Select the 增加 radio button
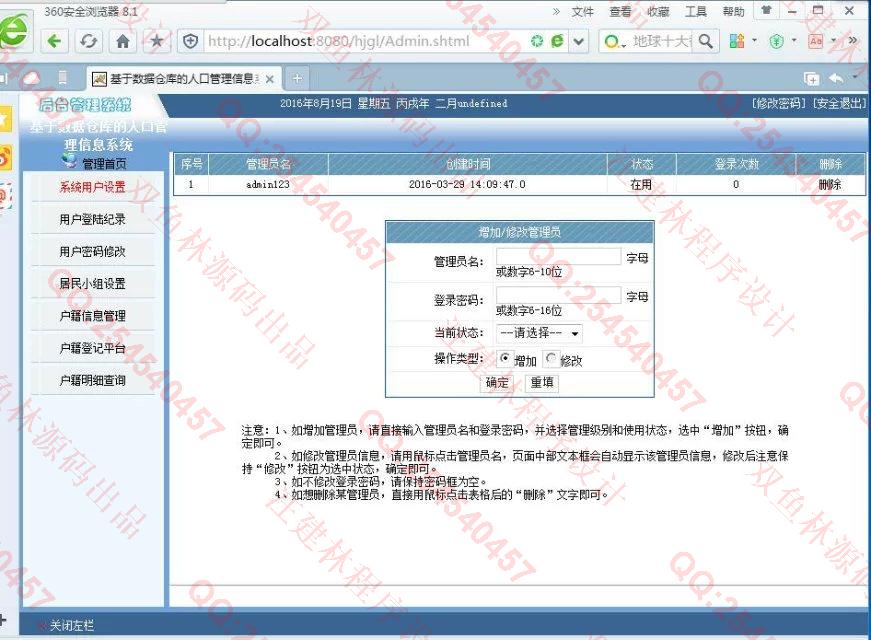The height and width of the screenshot is (640, 871). coord(504,358)
